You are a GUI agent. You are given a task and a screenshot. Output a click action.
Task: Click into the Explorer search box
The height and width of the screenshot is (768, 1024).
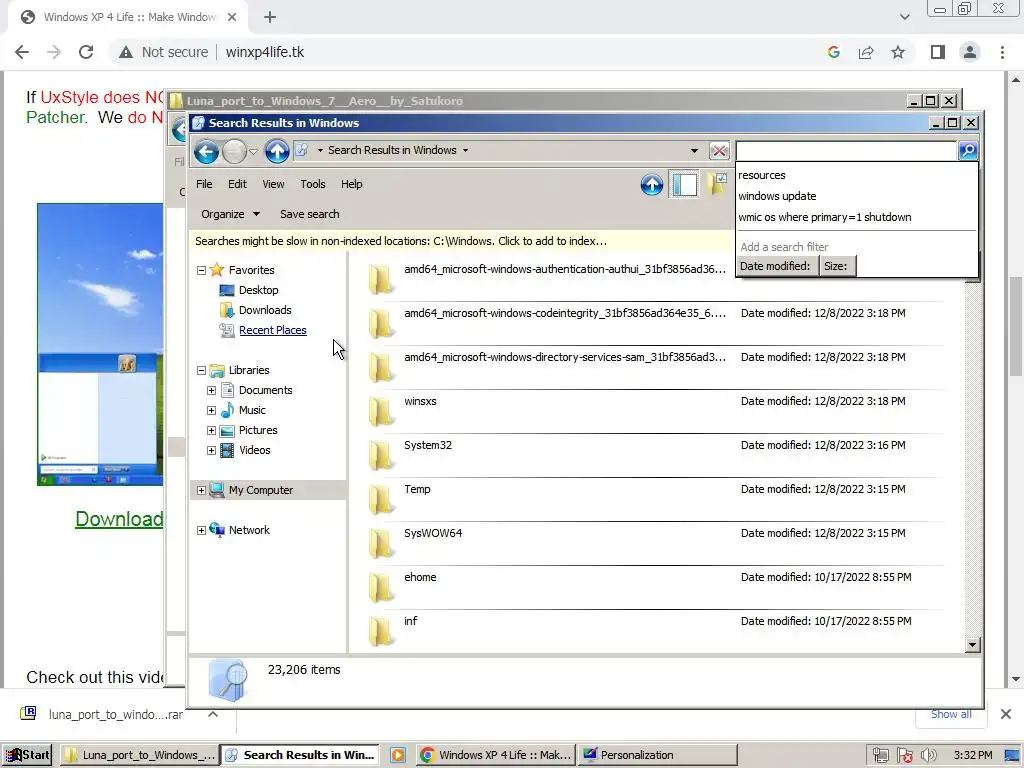point(846,151)
